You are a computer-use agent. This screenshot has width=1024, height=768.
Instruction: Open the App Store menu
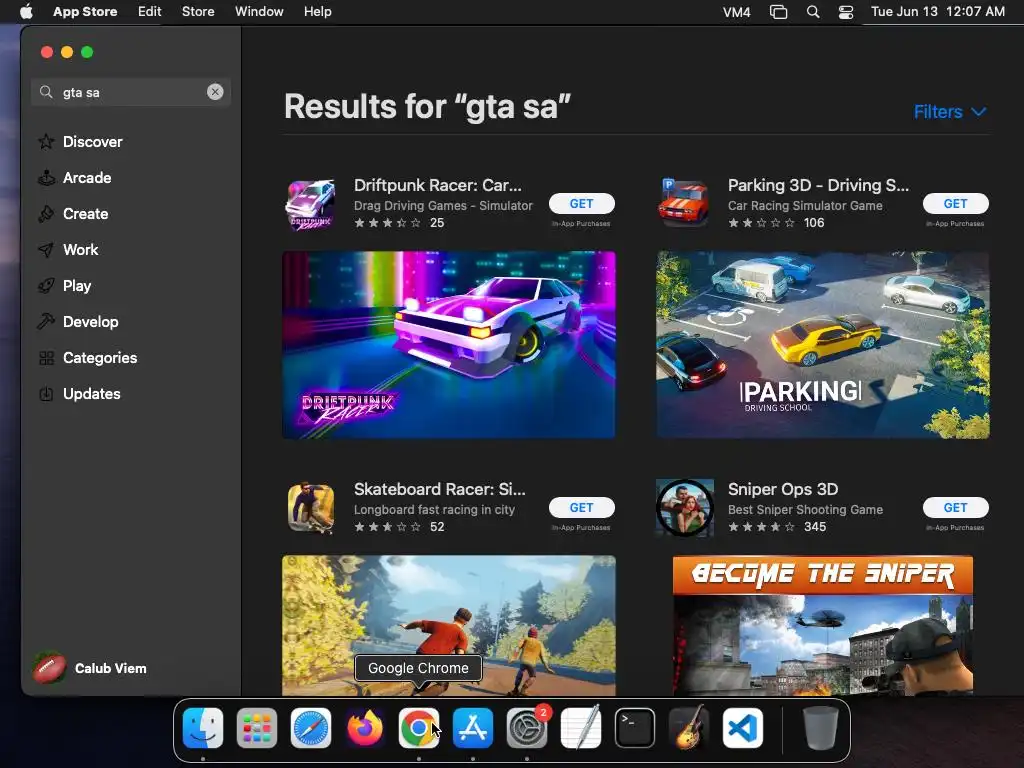[x=85, y=12]
